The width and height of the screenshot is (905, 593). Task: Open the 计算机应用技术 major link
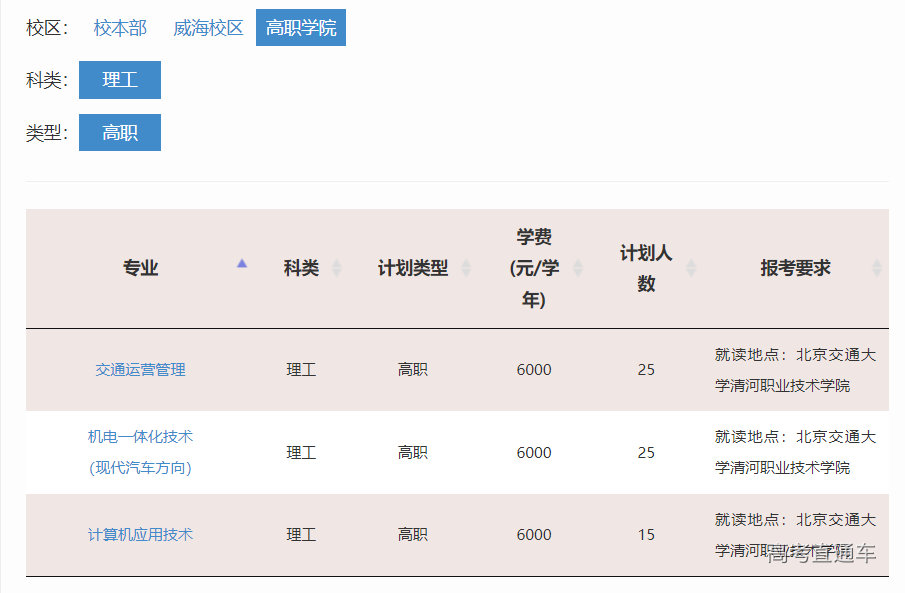tap(140, 535)
